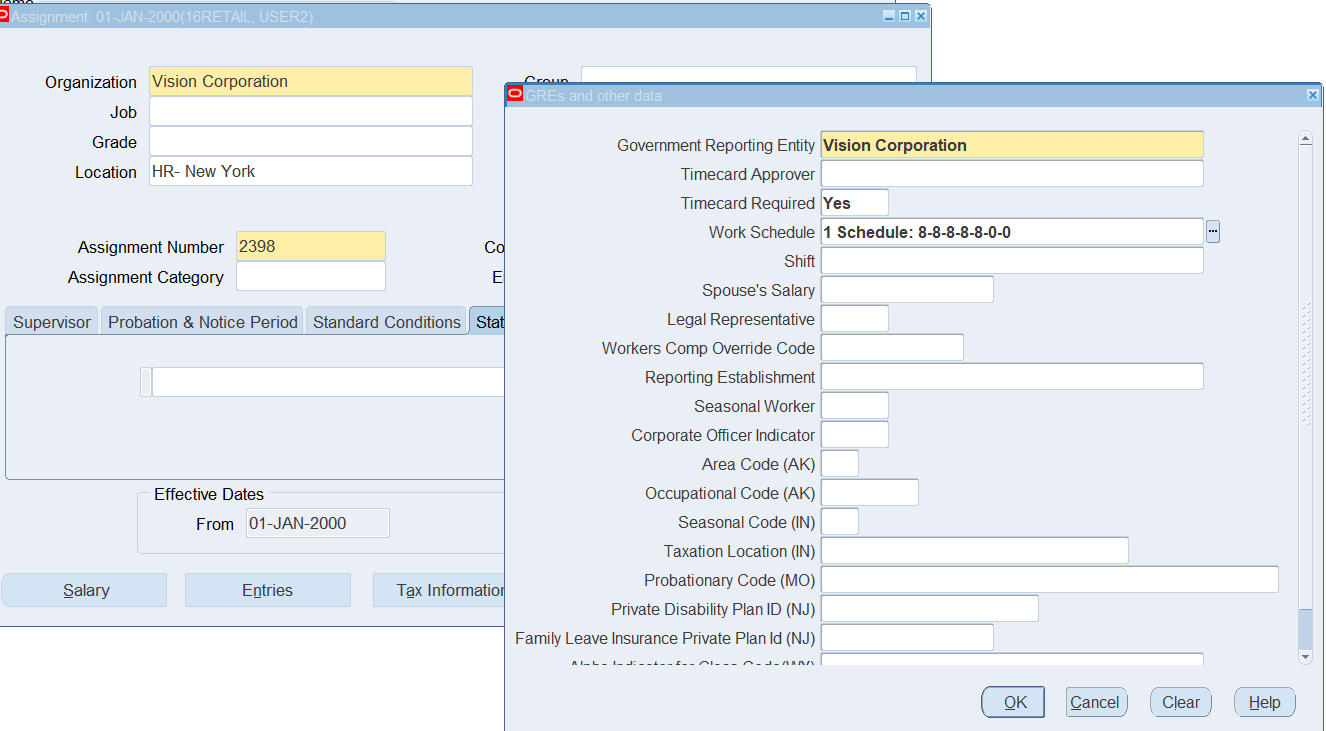Click the Oracle icon in the Assignment window title bar
This screenshot has height=731, width=1326.
pos(4,15)
